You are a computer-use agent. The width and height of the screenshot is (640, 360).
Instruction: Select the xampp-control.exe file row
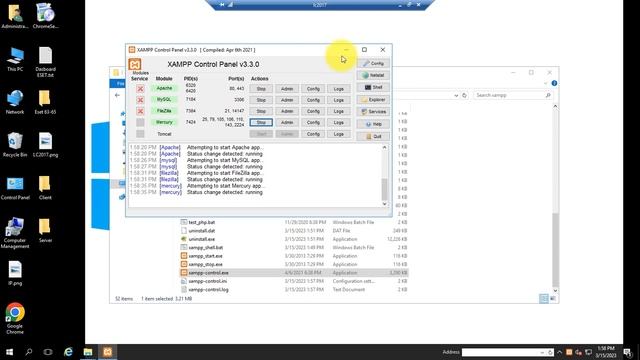(294, 273)
